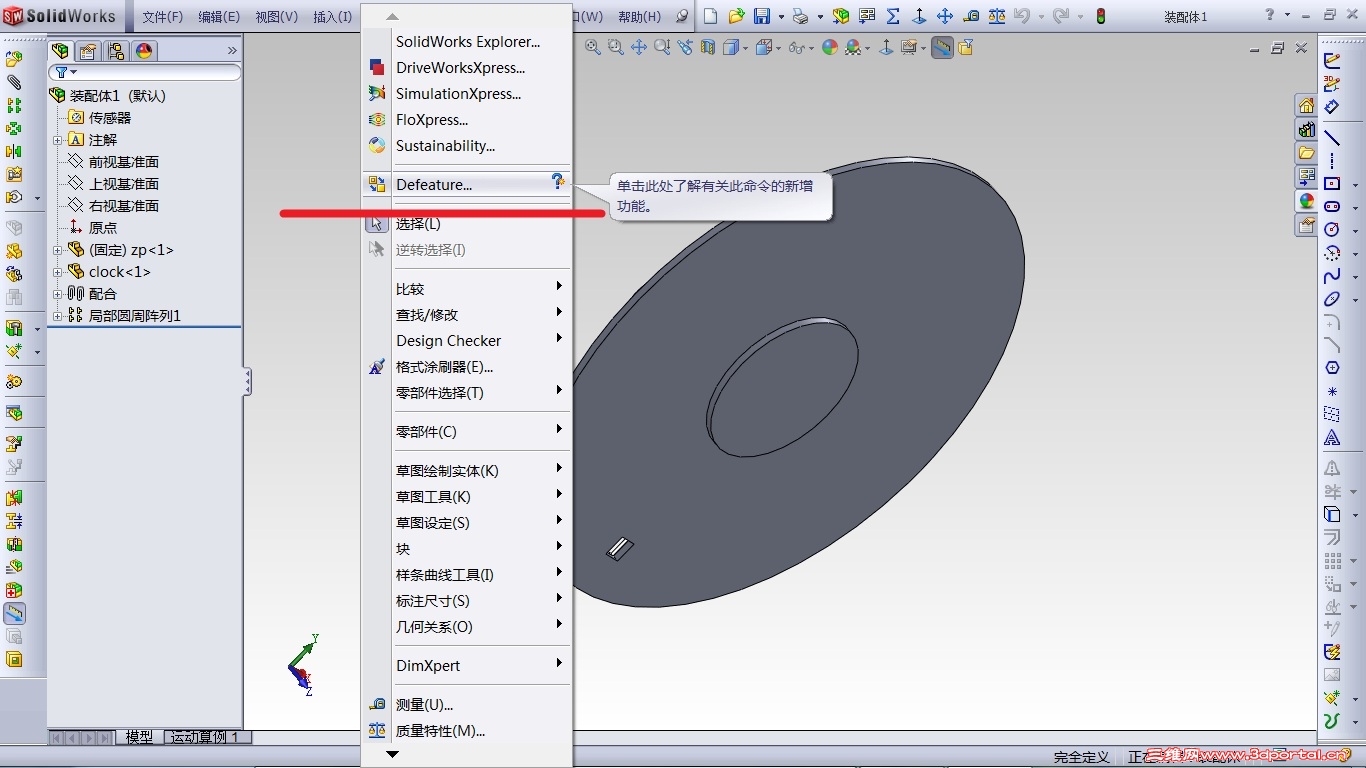Open the DimXpert submenu
Image resolution: width=1366 pixels, height=768 pixels.
click(x=467, y=666)
